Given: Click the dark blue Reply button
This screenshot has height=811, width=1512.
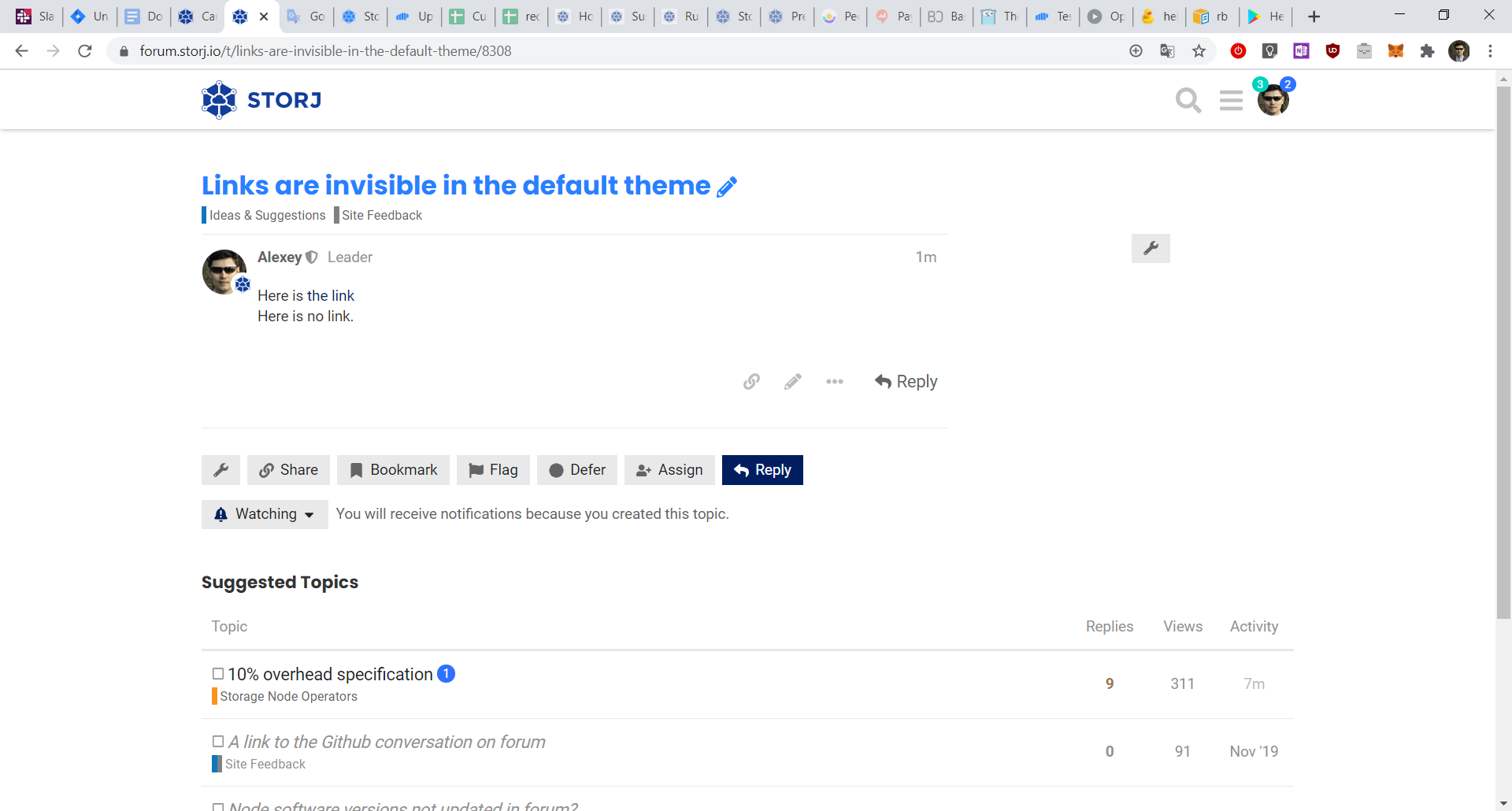Looking at the screenshot, I should [x=762, y=470].
